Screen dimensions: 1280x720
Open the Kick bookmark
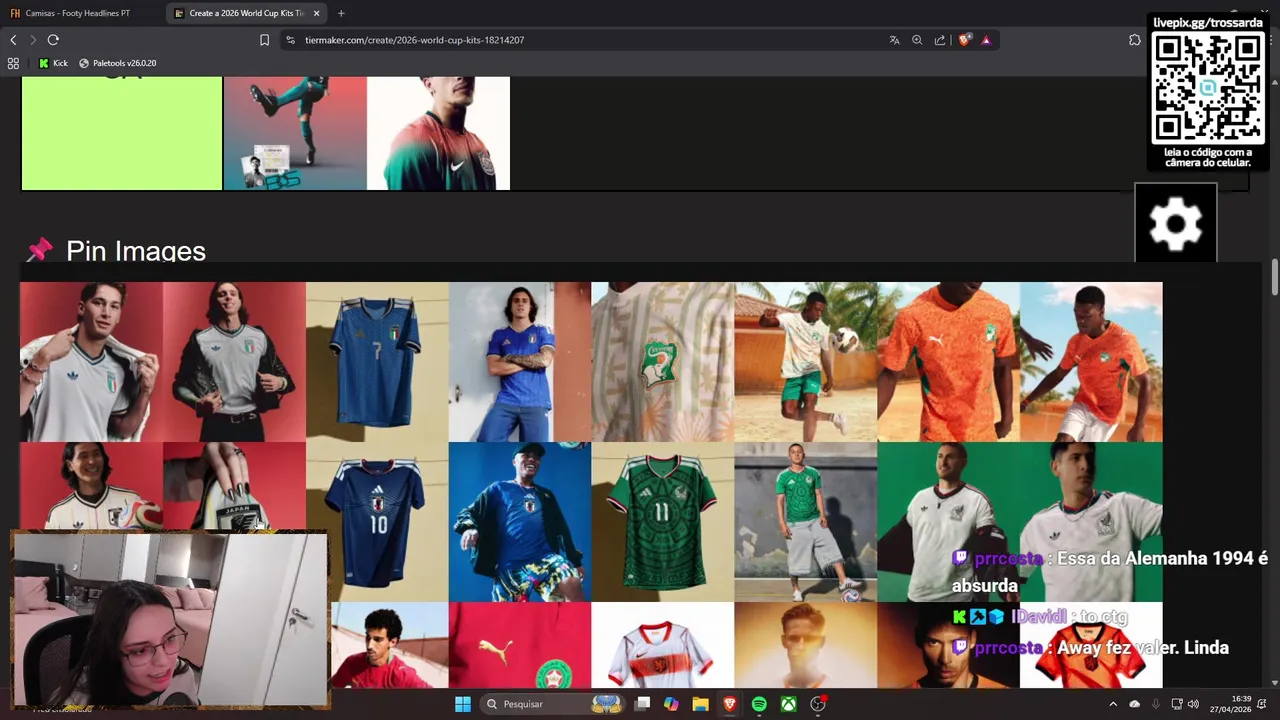(x=53, y=63)
